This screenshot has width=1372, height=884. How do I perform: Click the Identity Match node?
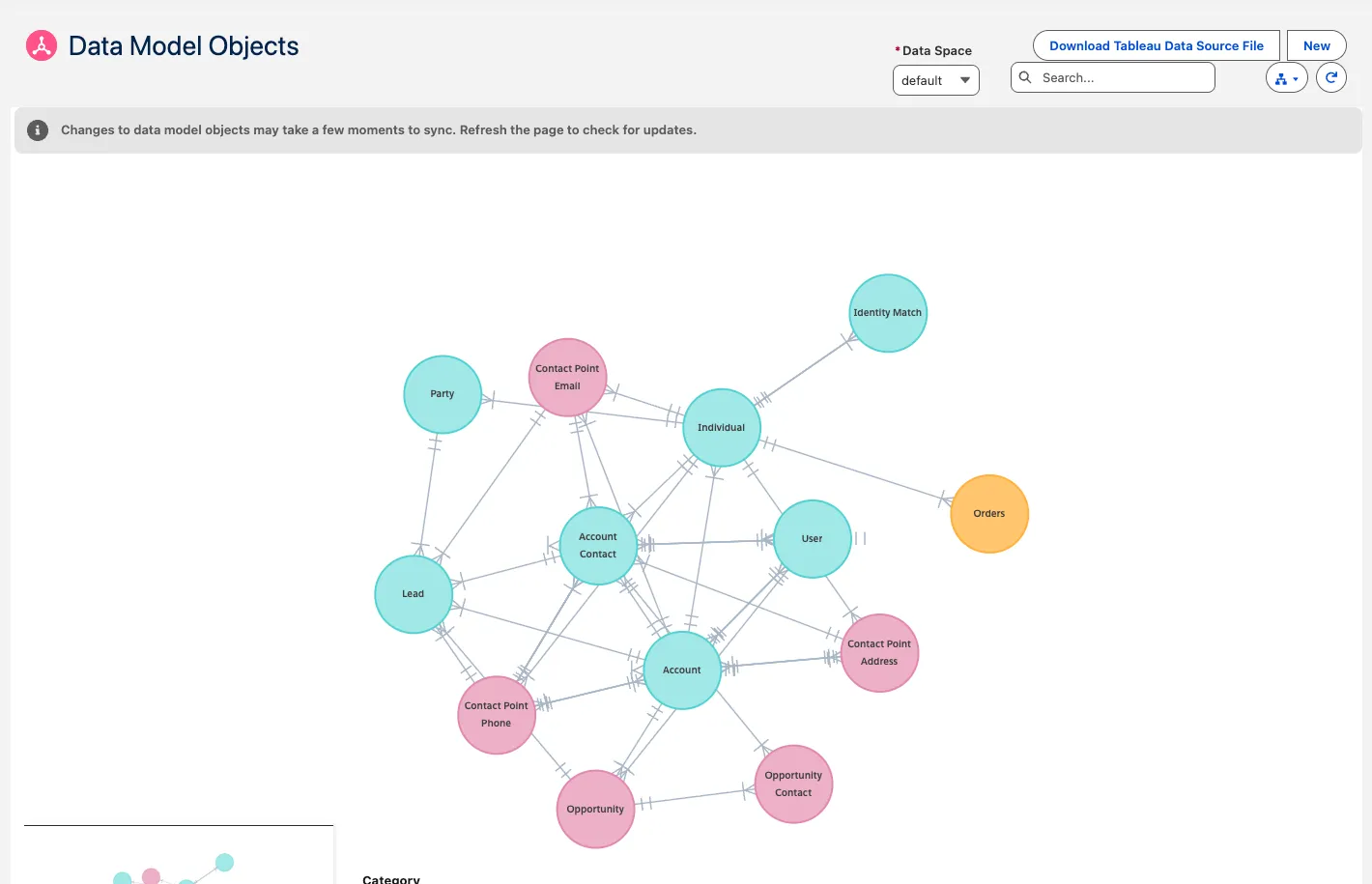coord(887,313)
